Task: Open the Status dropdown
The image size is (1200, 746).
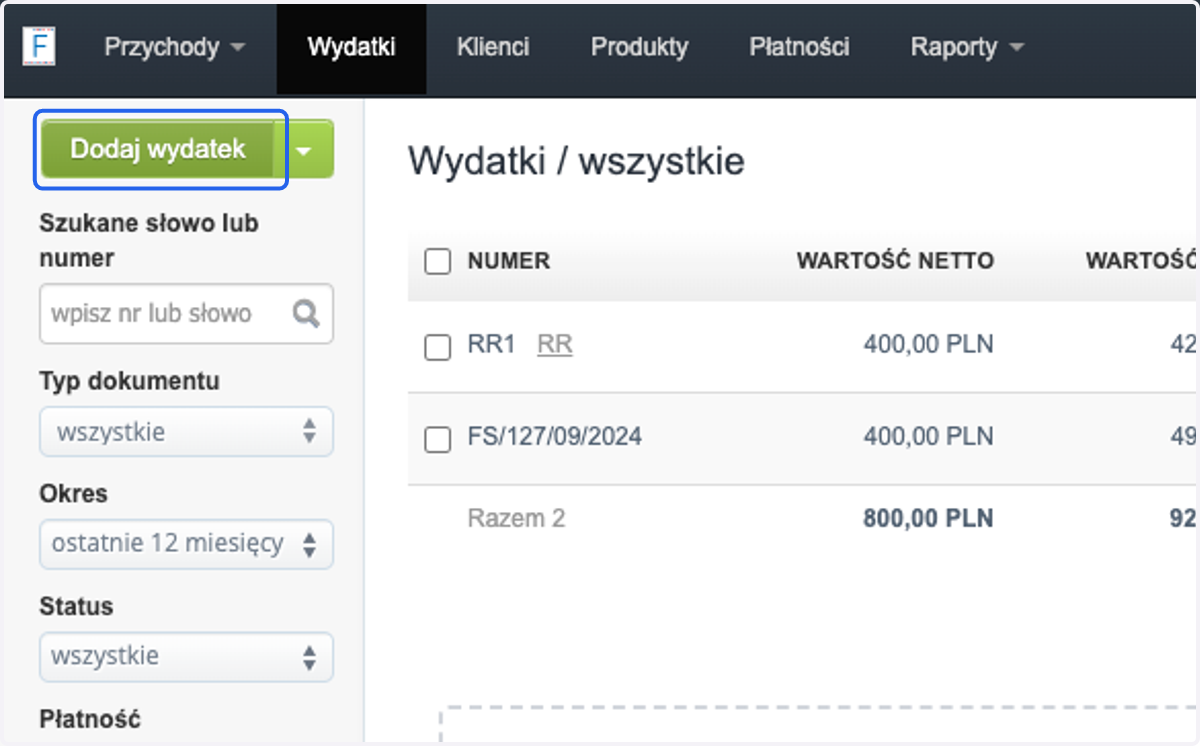Action: tap(187, 657)
